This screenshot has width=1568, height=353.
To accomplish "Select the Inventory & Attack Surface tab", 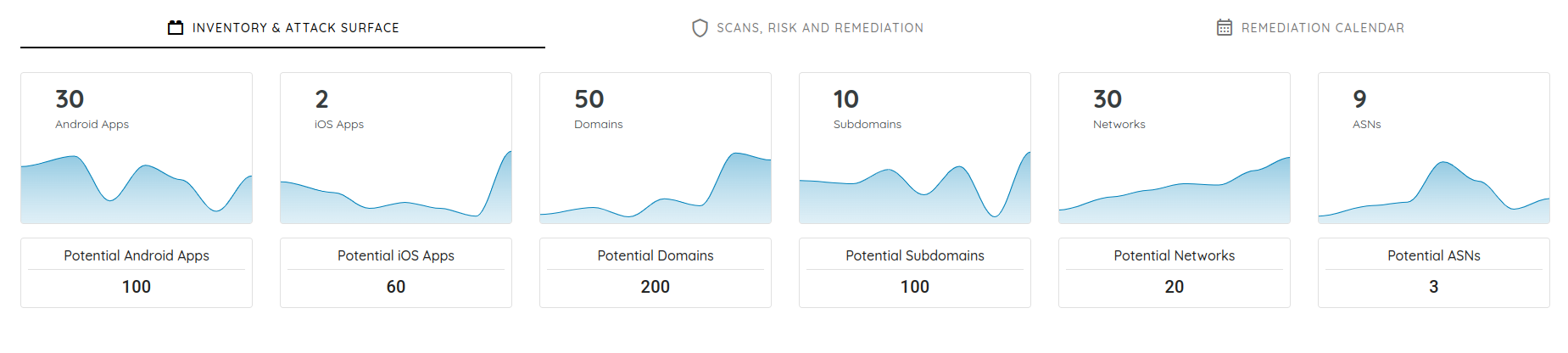I will (x=282, y=28).
